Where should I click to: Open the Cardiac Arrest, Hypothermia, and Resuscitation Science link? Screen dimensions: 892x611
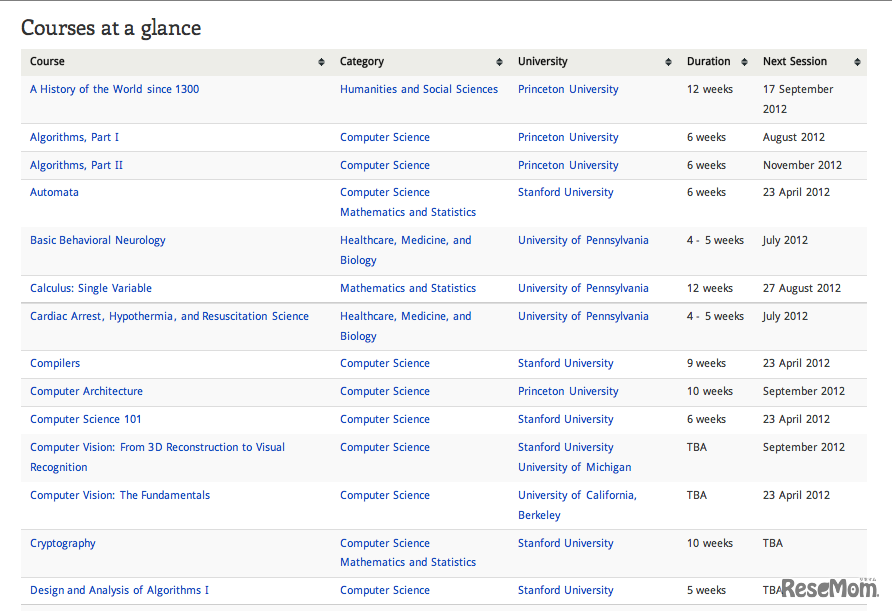click(169, 316)
